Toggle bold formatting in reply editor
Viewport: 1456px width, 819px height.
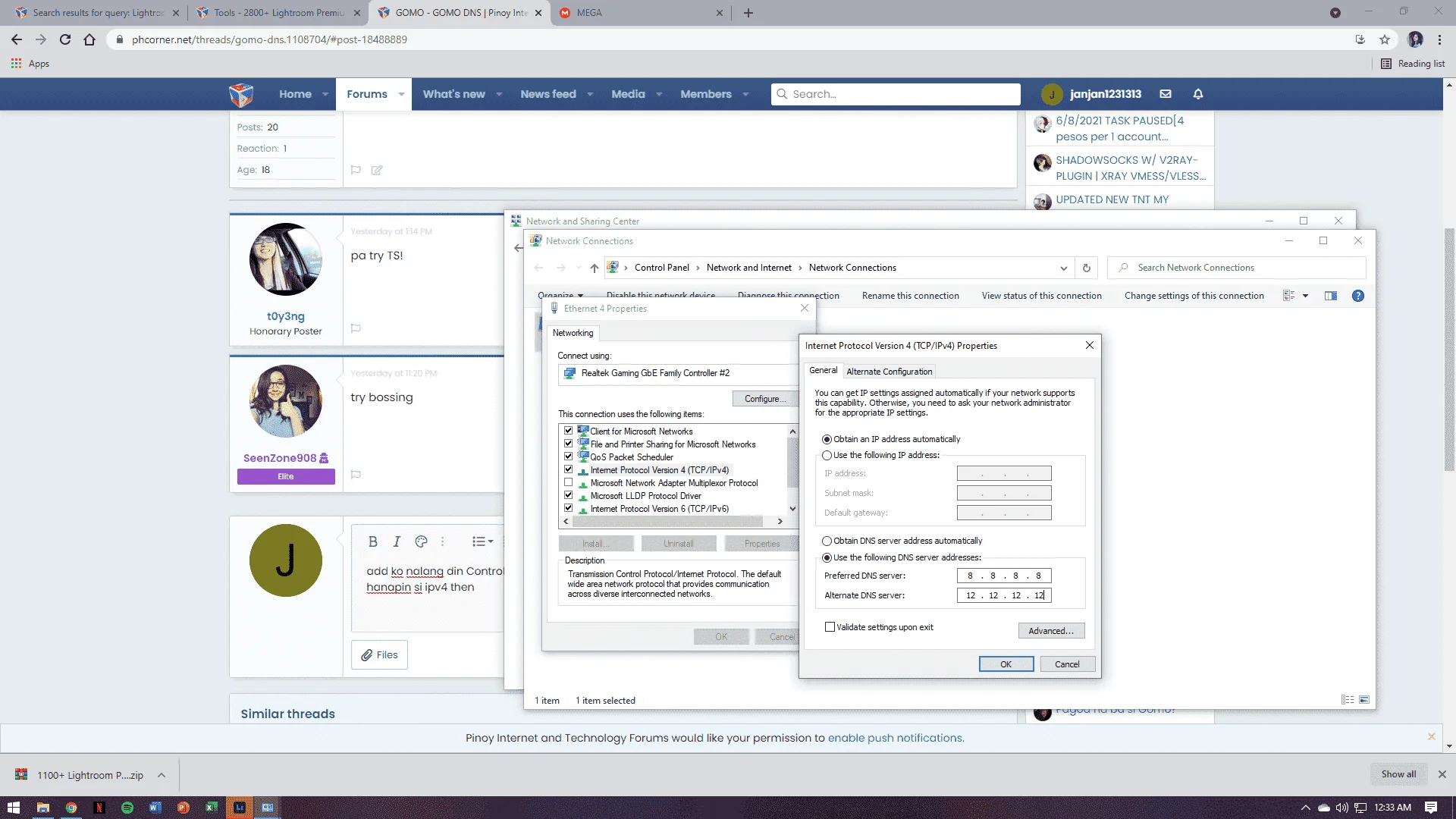click(x=372, y=541)
